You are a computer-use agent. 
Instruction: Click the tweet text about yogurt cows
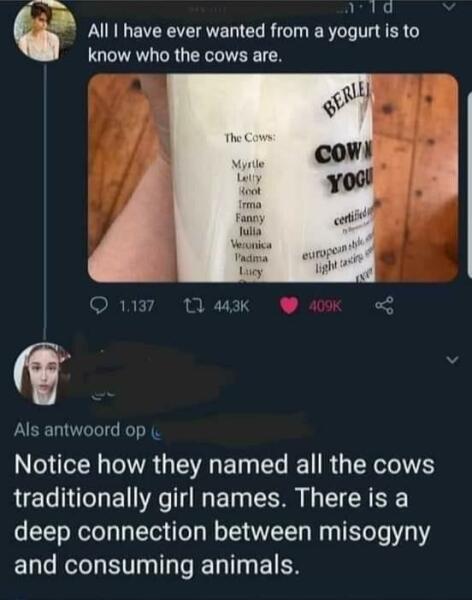pos(253,43)
